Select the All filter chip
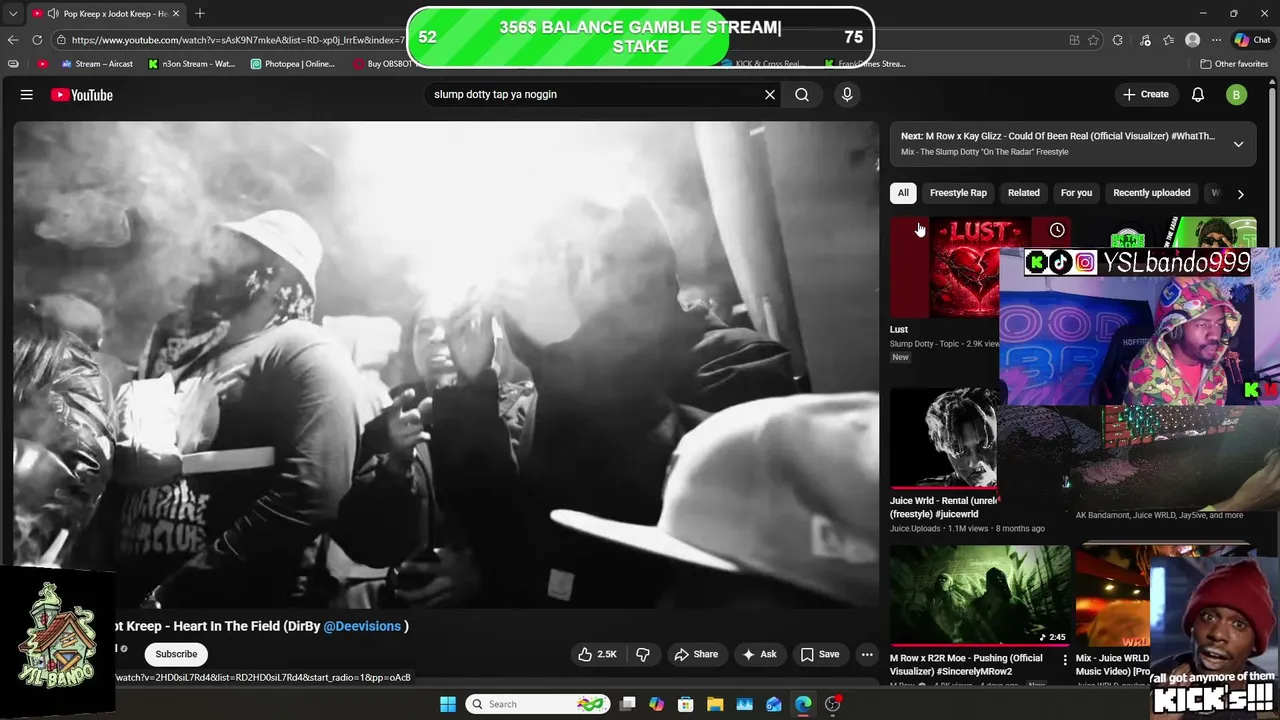This screenshot has width=1280, height=720. pos(903,193)
